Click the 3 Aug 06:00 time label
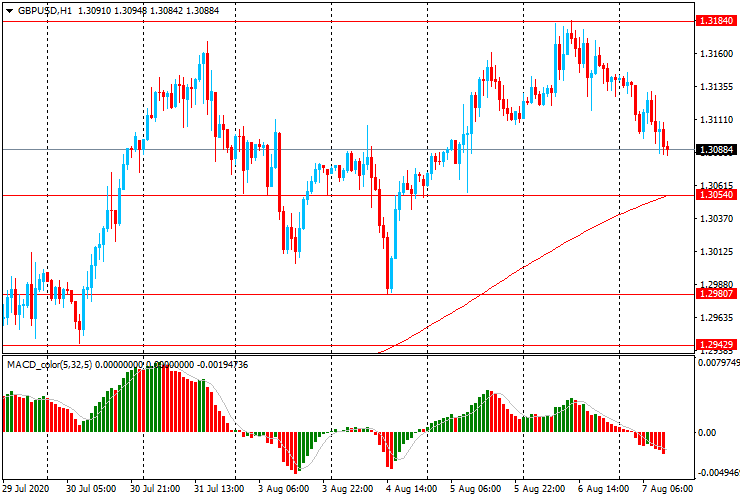 pos(284,488)
